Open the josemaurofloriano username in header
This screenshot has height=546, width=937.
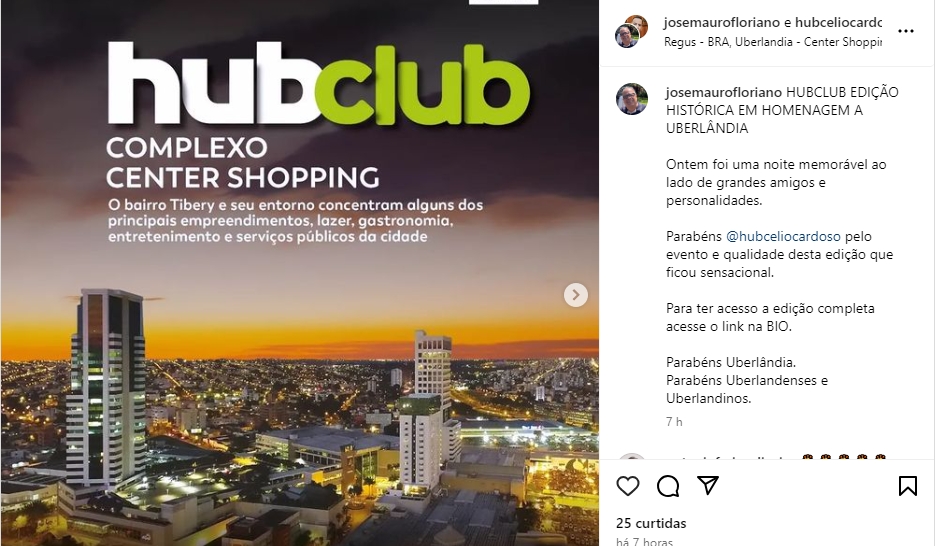(721, 23)
